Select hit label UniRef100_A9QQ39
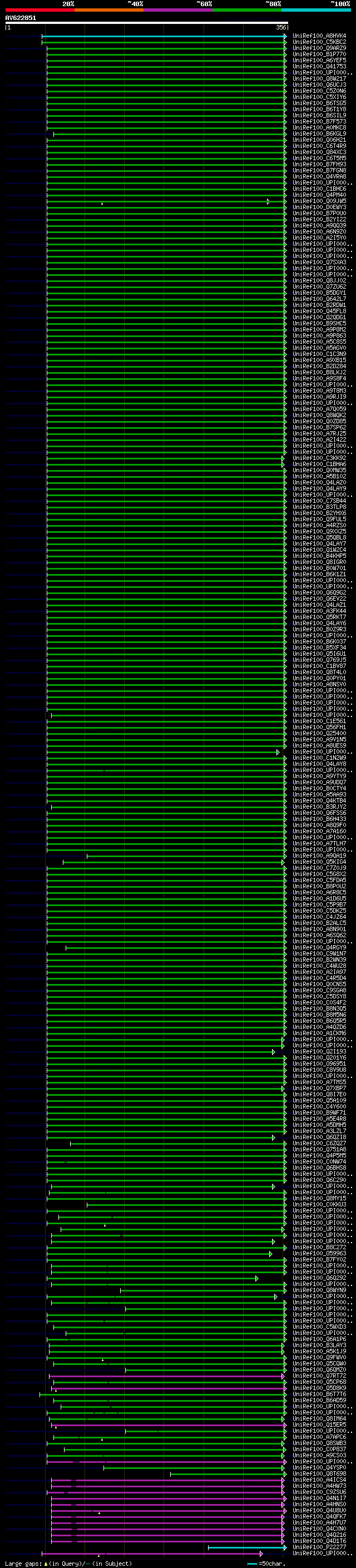This screenshot has height=1568, width=356. tap(319, 226)
